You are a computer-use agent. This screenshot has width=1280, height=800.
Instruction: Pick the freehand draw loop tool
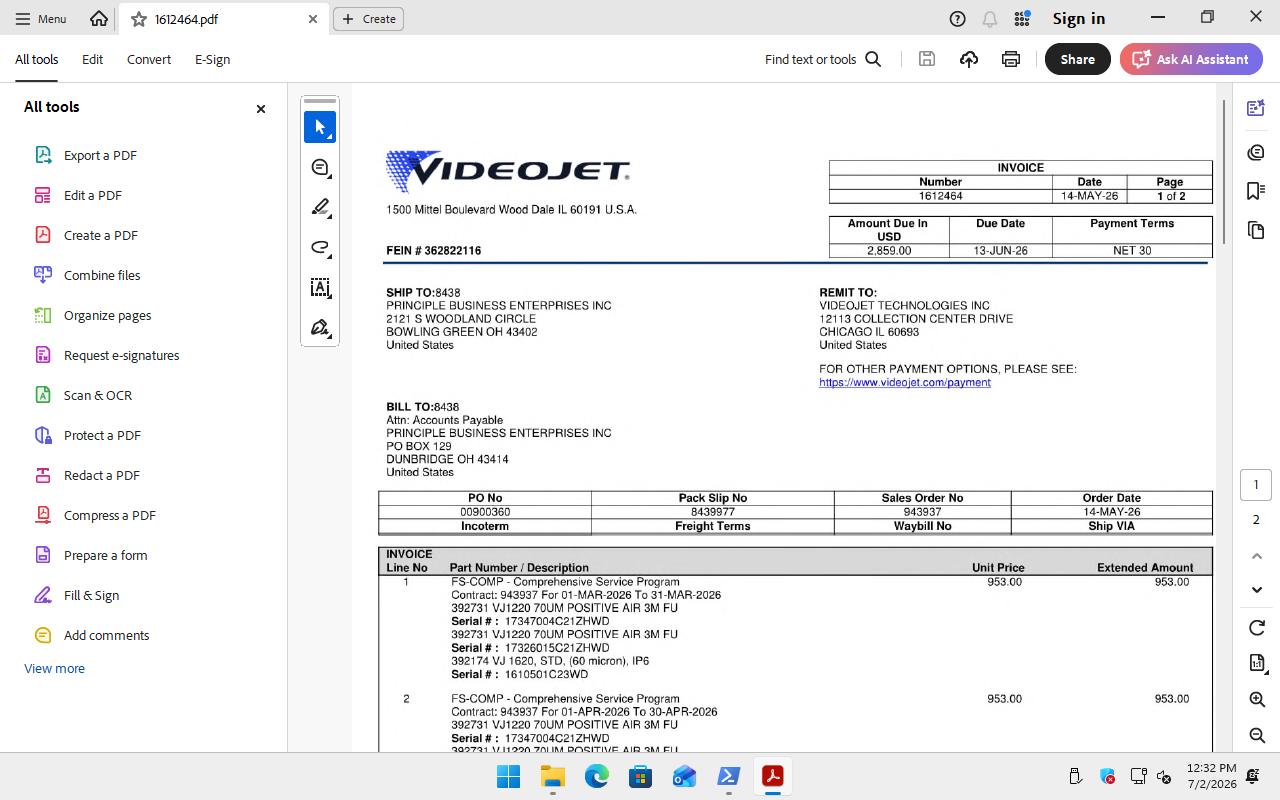[320, 247]
